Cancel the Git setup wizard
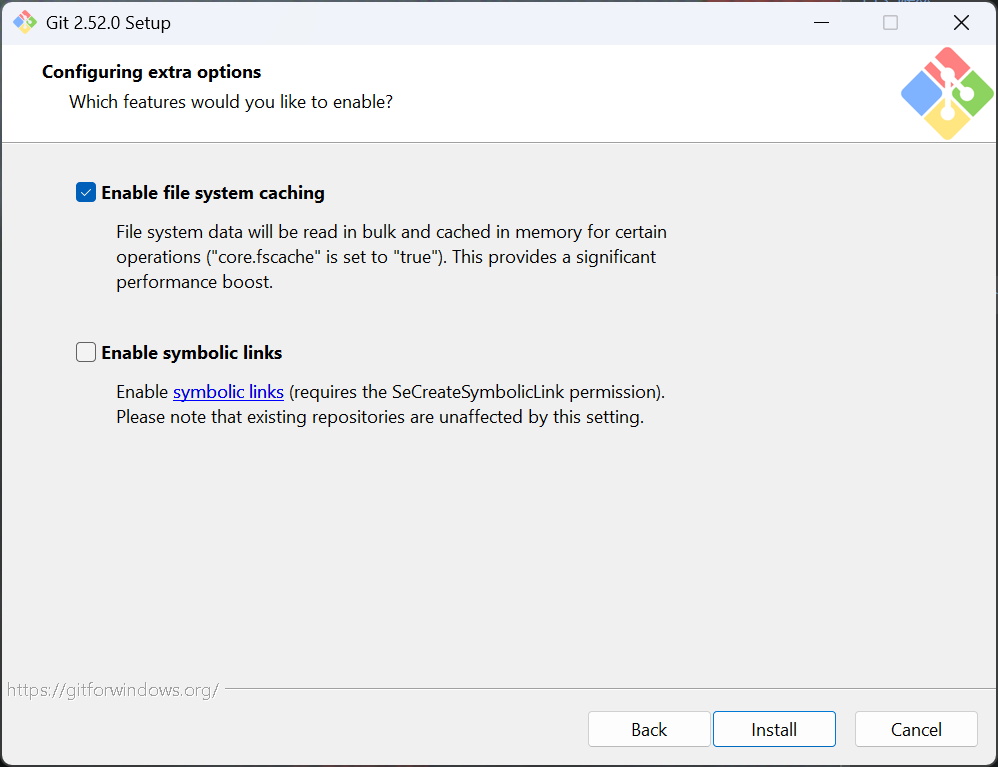Viewport: 998px width, 767px height. click(916, 729)
